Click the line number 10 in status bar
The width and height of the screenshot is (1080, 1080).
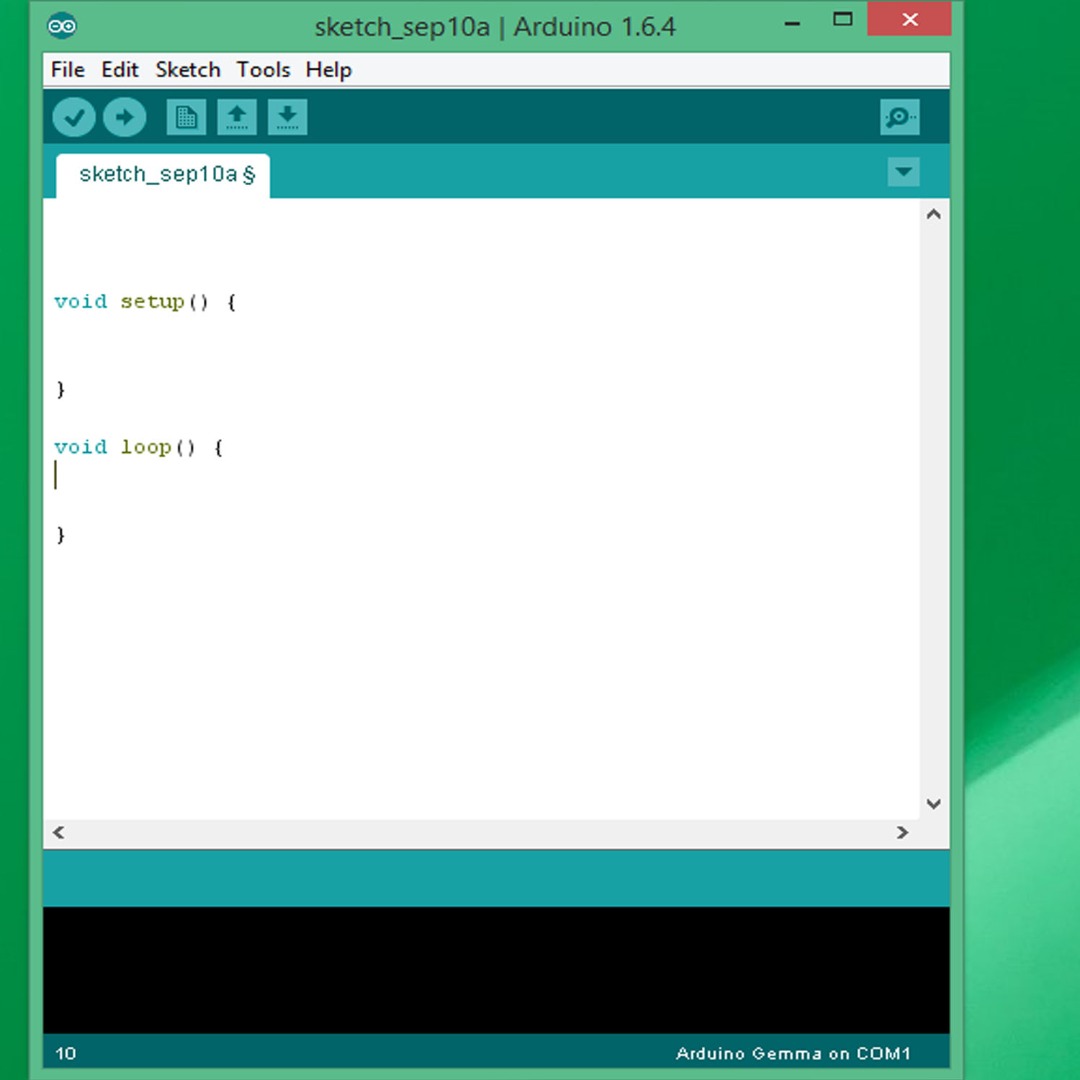point(65,1053)
